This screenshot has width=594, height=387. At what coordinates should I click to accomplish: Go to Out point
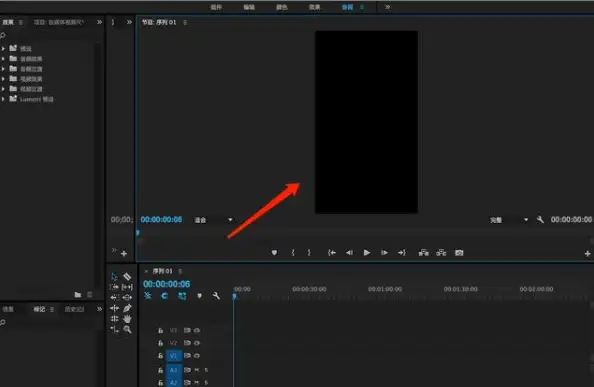click(x=402, y=253)
